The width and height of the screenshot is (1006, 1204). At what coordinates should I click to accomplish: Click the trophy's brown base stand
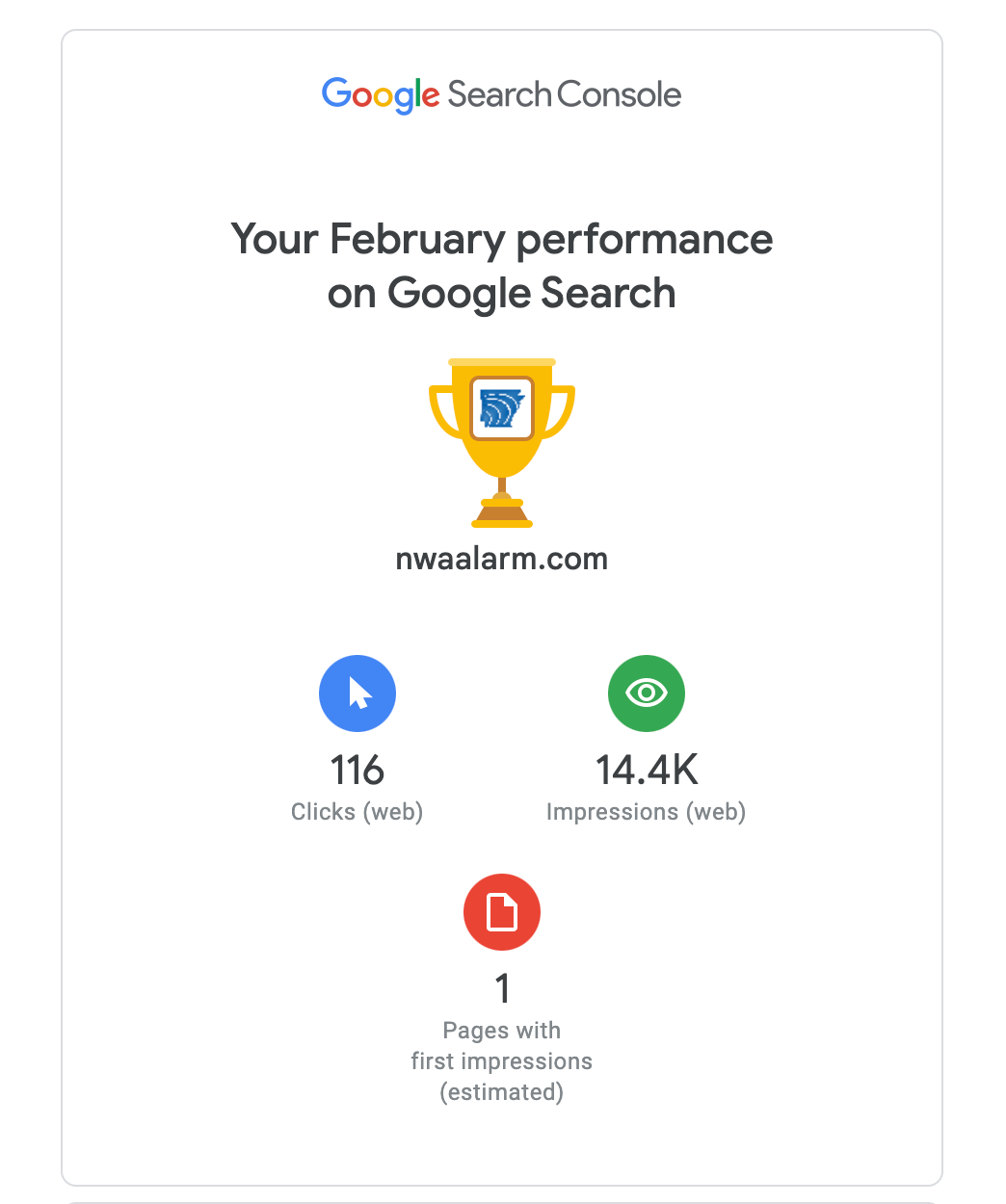pos(502,515)
